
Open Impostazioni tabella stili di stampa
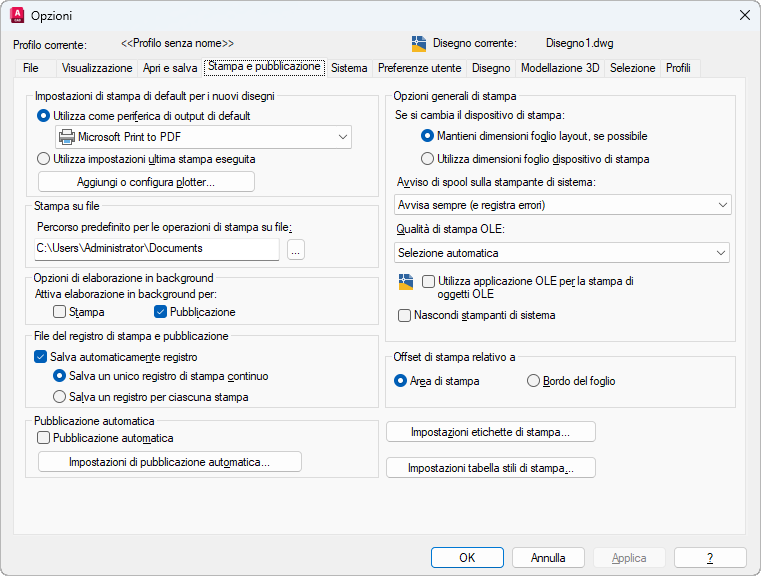click(490, 468)
